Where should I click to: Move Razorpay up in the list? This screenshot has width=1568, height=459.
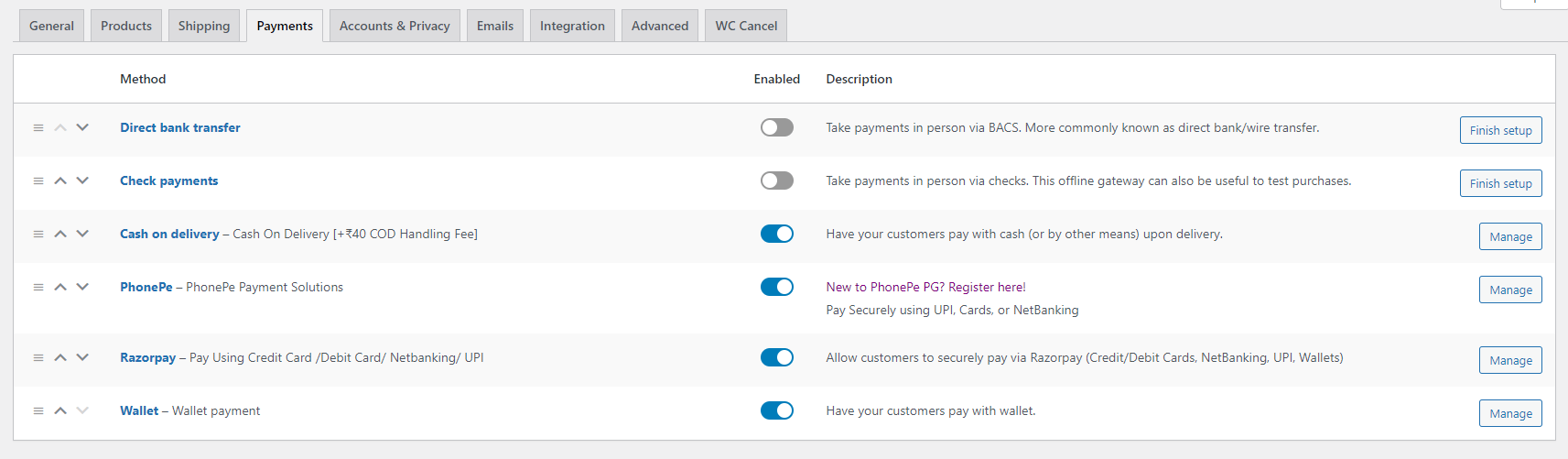[60, 357]
